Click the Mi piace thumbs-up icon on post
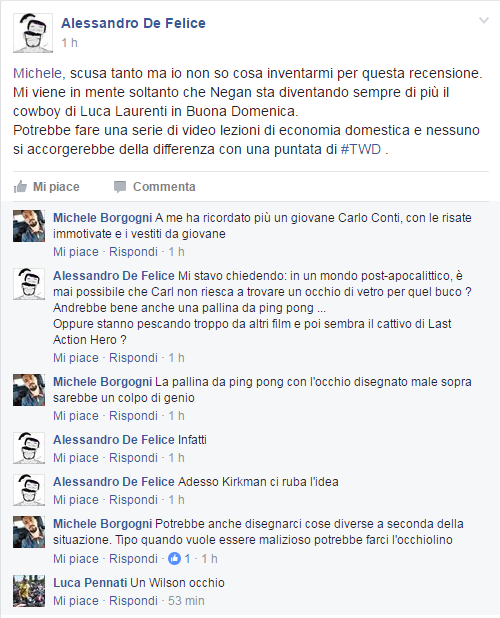This screenshot has width=500, height=618. (x=20, y=186)
